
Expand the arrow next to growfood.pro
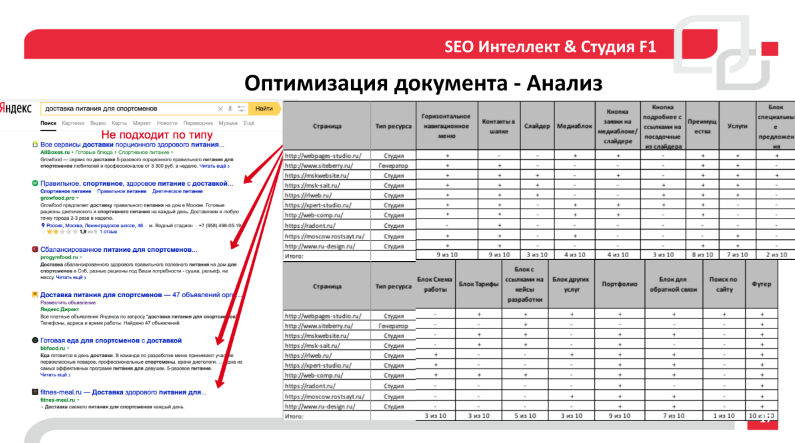click(77, 198)
